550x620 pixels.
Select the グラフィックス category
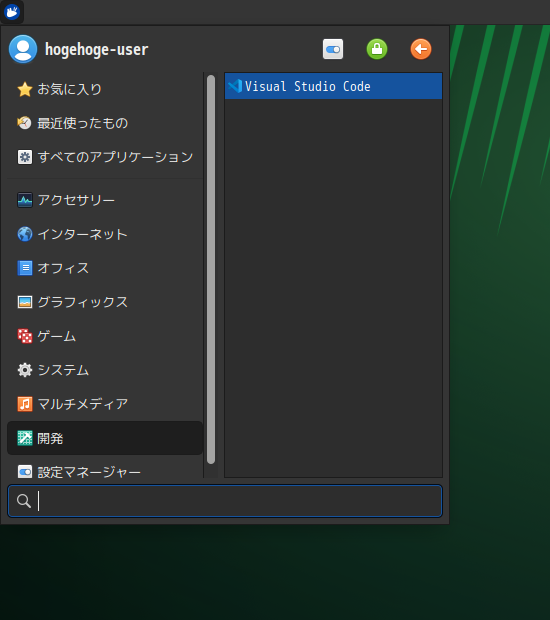click(x=105, y=302)
